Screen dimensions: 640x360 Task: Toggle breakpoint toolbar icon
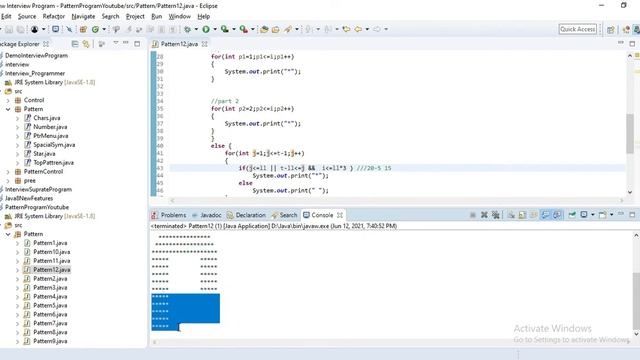69,29
